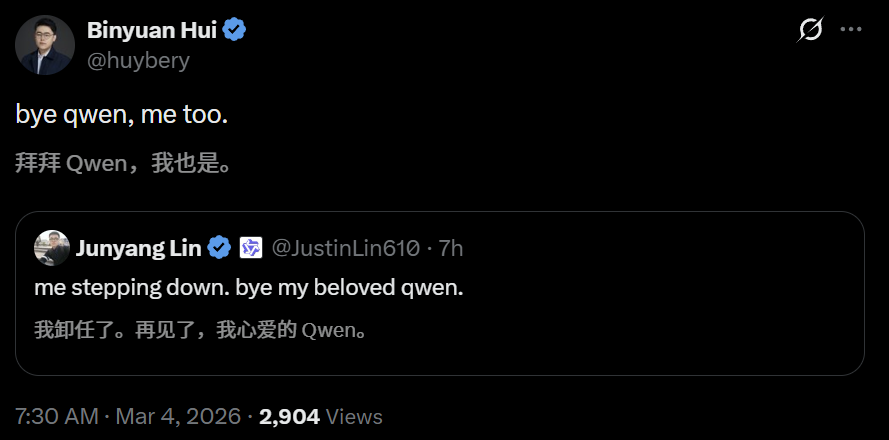Click the "Views" label
This screenshot has width=889, height=440.
pyautogui.click(x=354, y=416)
